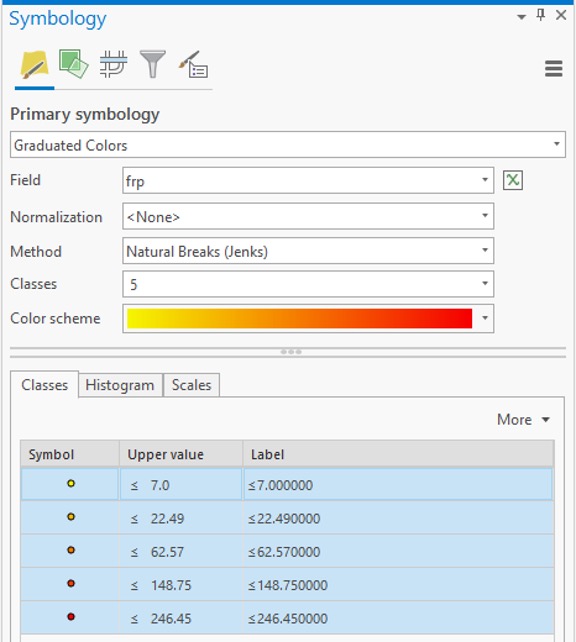Open the Method dropdown Natural Breaks (Jenks)

[308, 251]
